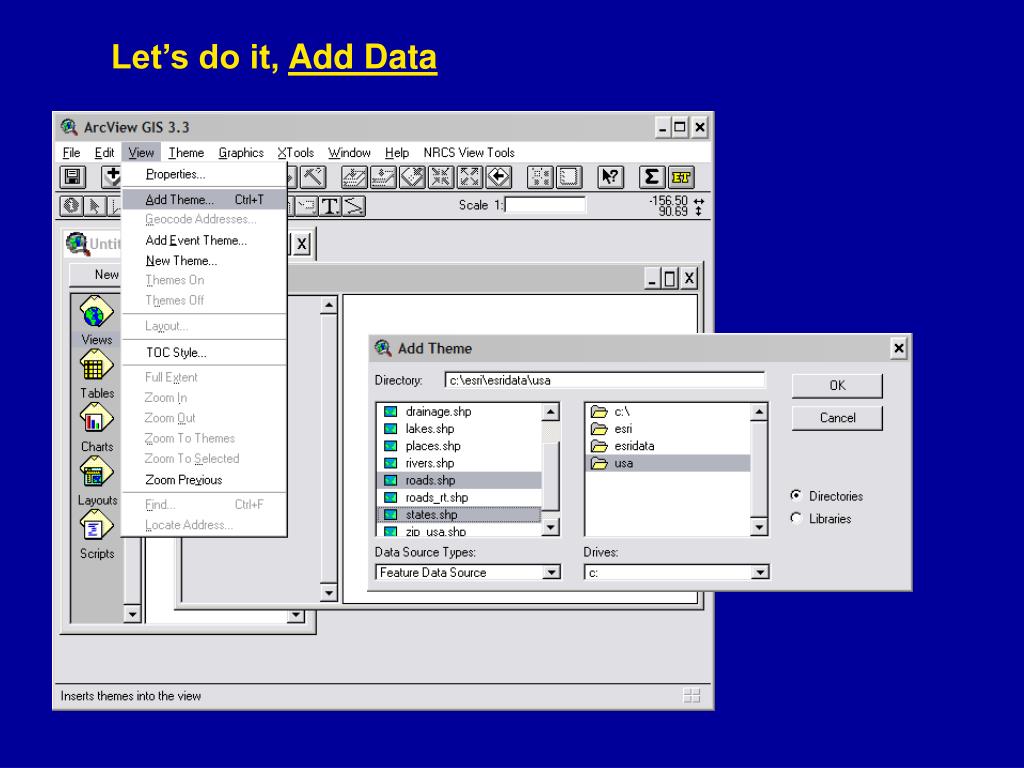Click the context Help arrow-question icon

[611, 177]
